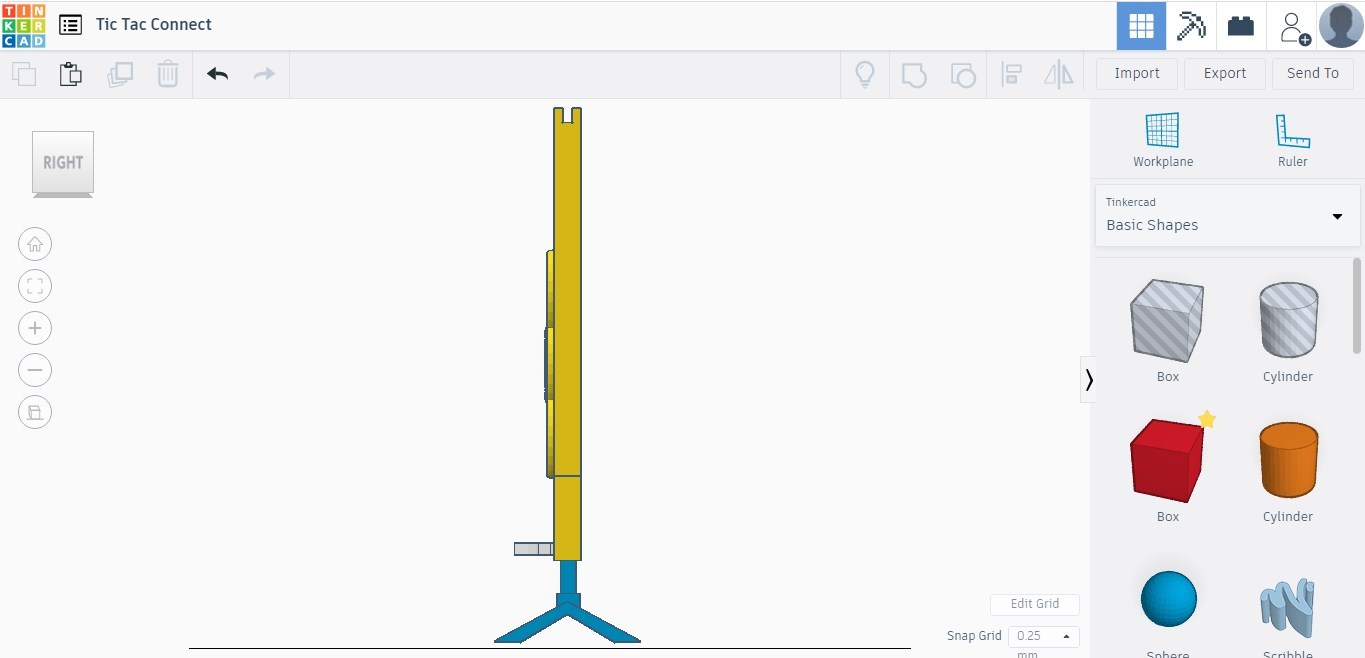Click the Copy icon in toolbar
This screenshot has width=1365, height=658.
pos(24,74)
